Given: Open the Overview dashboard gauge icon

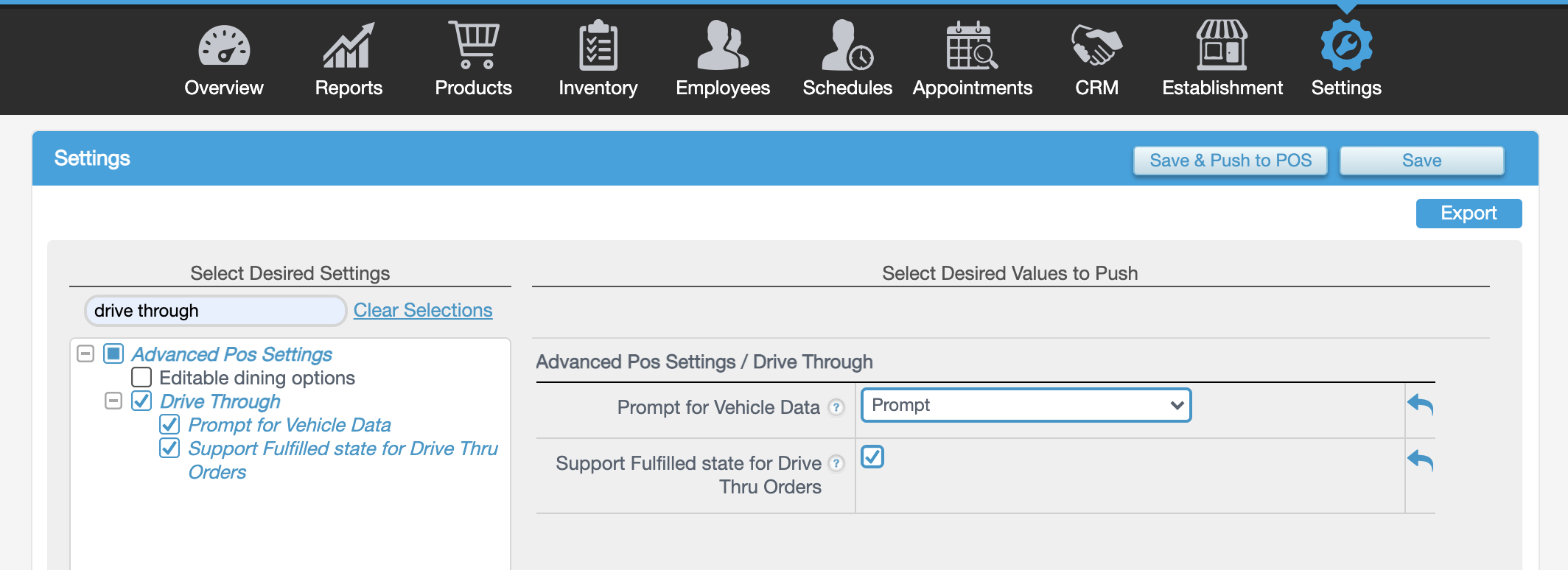Looking at the screenshot, I should [x=224, y=46].
